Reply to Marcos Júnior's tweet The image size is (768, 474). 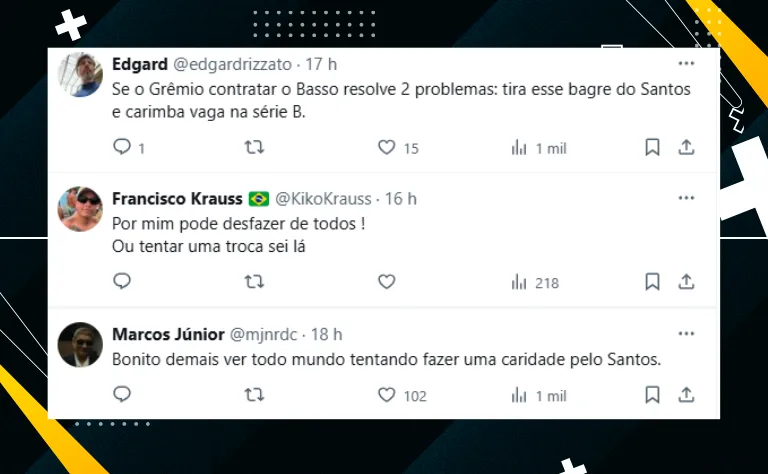click(x=122, y=395)
